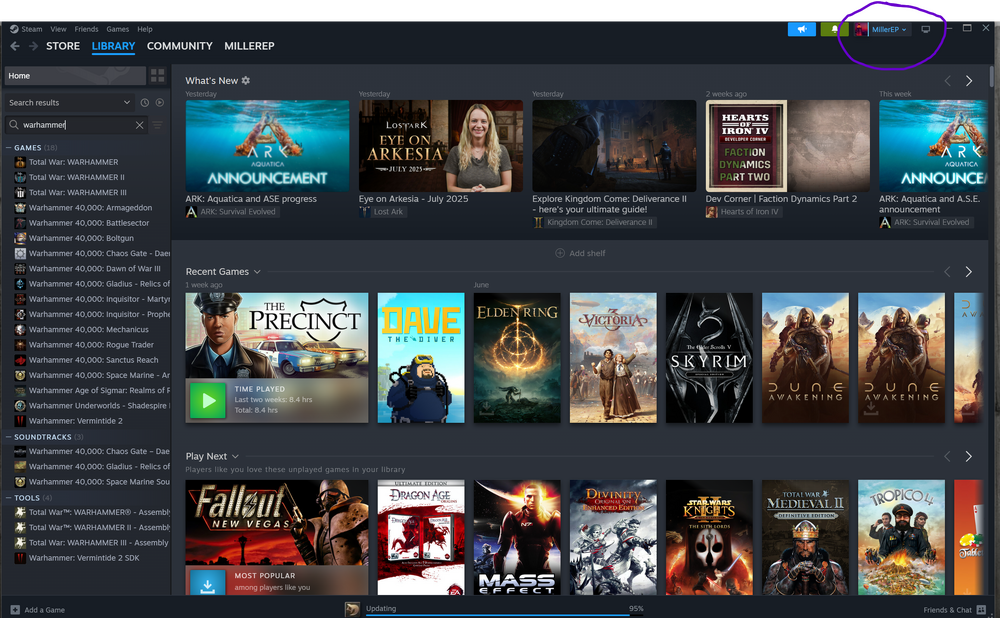Click the ready-to-play filter icon
The width and height of the screenshot is (1000, 618).
tap(160, 103)
